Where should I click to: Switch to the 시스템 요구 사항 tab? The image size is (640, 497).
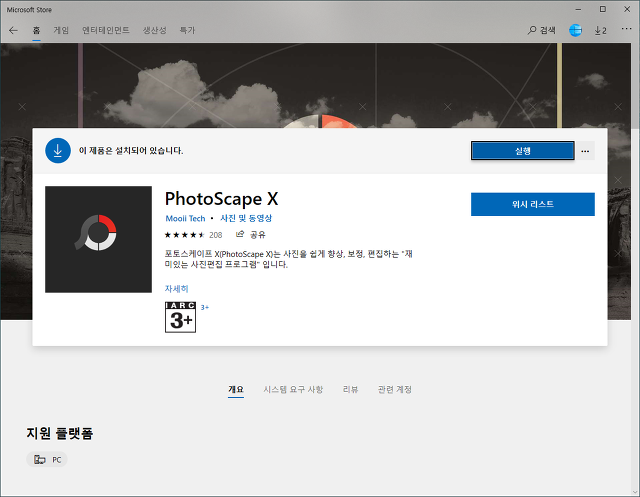(x=293, y=389)
